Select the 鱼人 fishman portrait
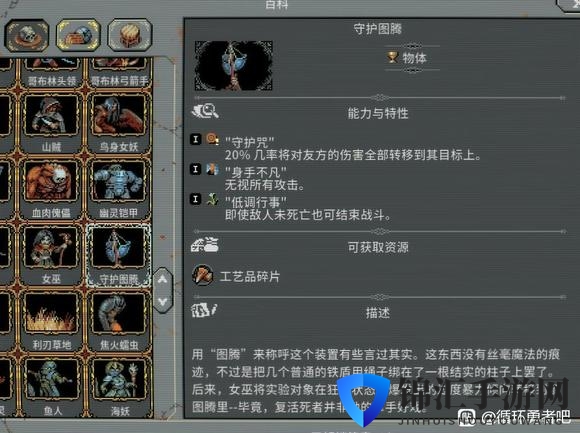The height and width of the screenshot is (433, 580). (51, 387)
